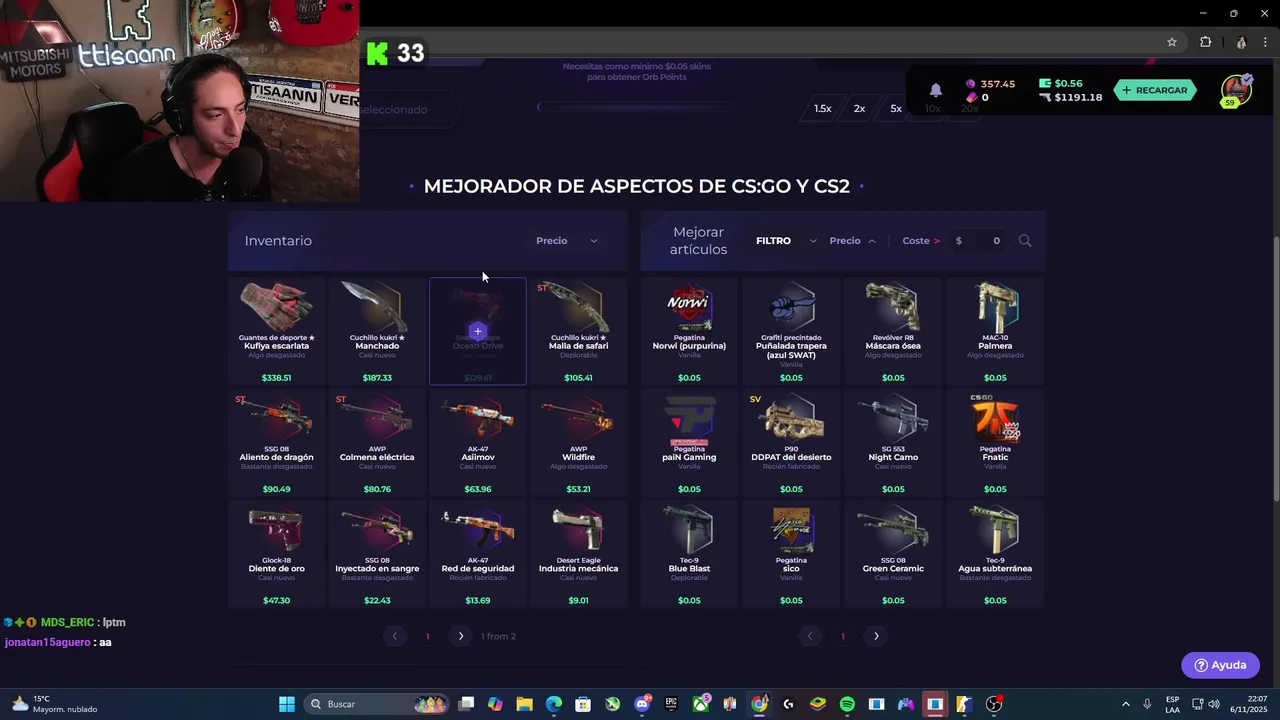Viewport: 1280px width, 720px height.
Task: Choose Pegatina paiN Gaming sticker
Action: click(689, 442)
